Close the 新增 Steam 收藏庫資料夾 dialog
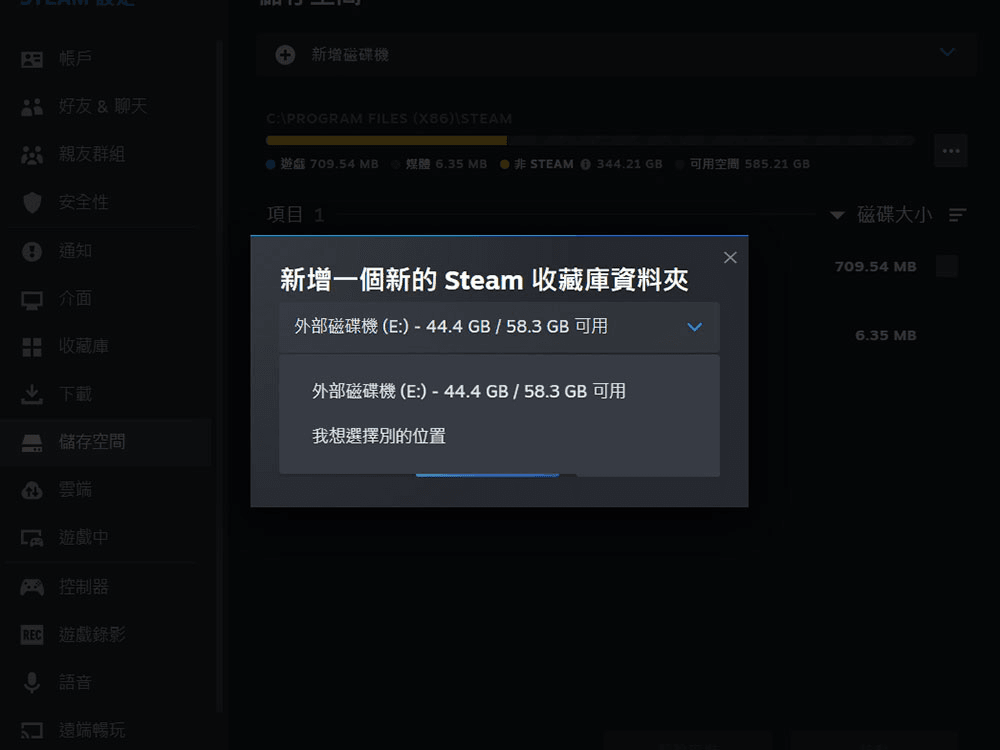 click(x=730, y=258)
